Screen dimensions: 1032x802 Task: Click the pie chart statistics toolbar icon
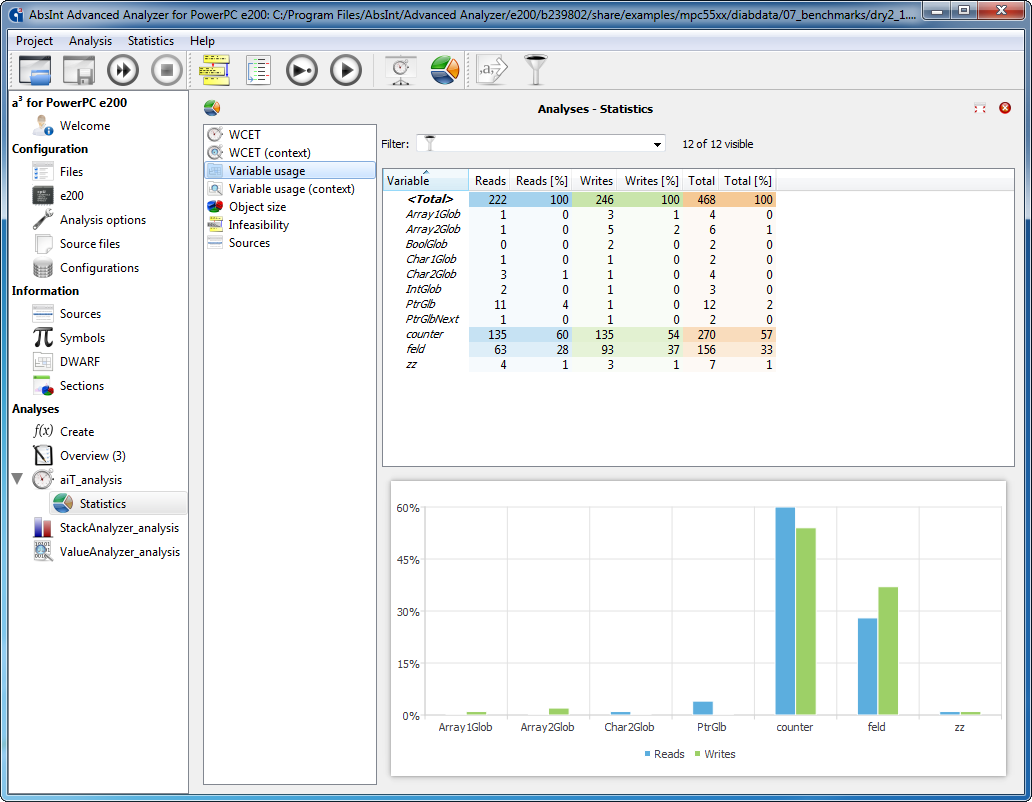click(x=445, y=70)
